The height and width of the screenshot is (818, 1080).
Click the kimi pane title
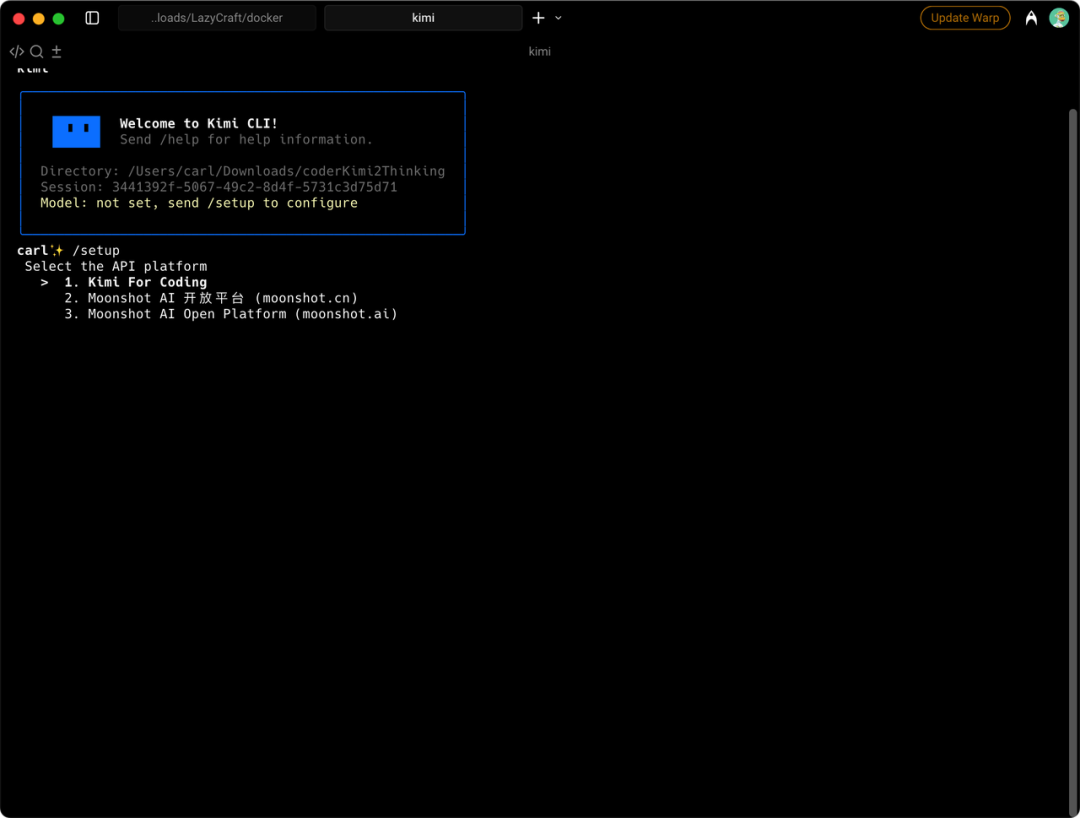coord(539,52)
